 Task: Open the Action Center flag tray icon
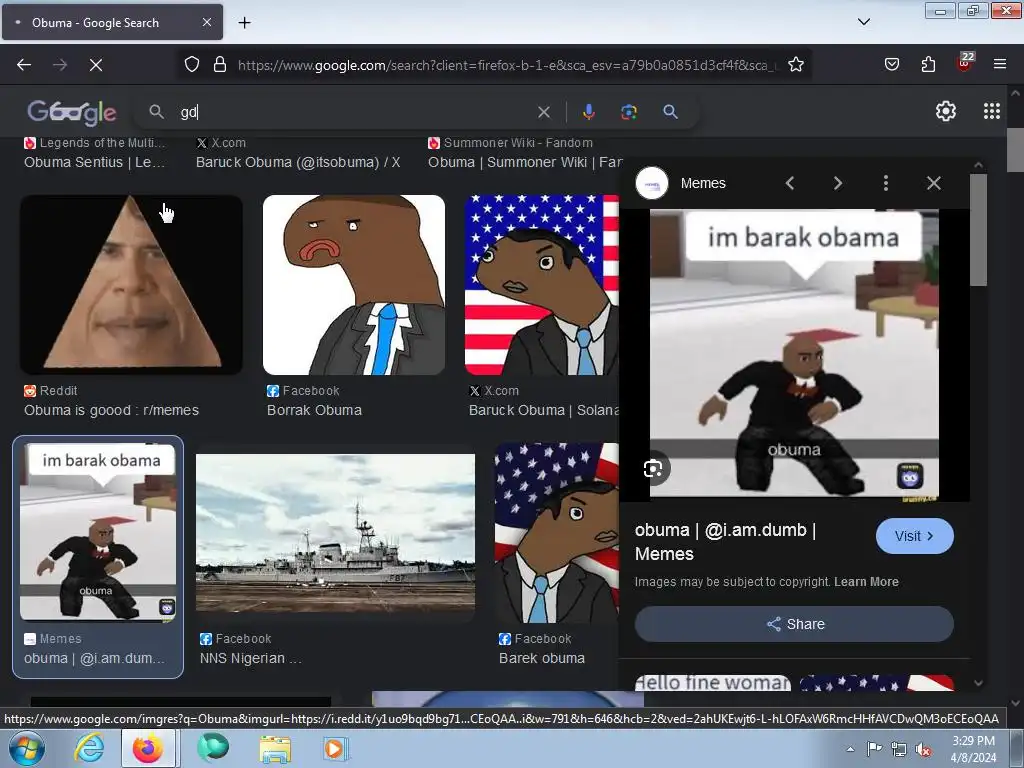874,749
